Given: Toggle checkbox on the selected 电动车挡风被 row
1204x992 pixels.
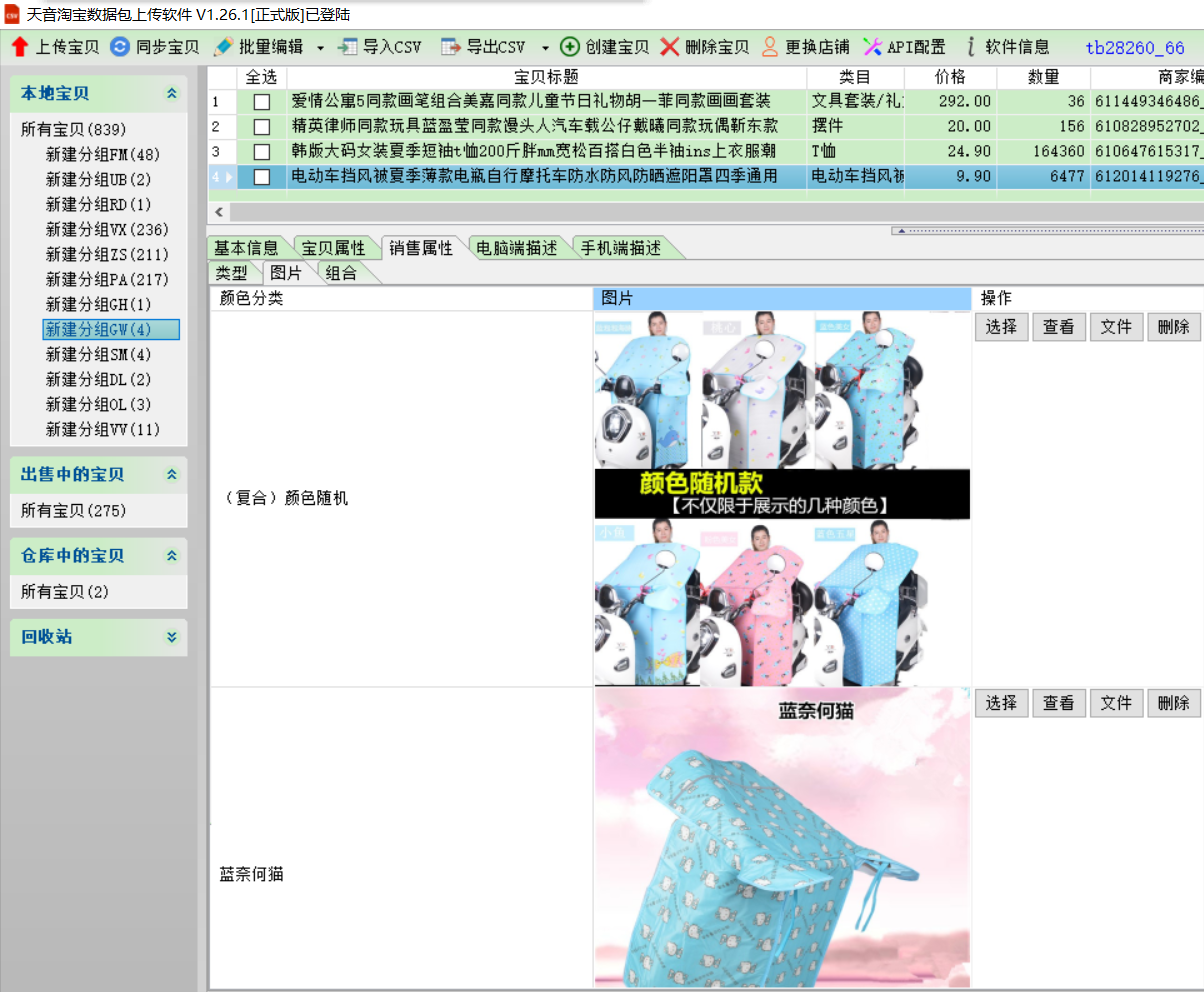Looking at the screenshot, I should 262,177.
